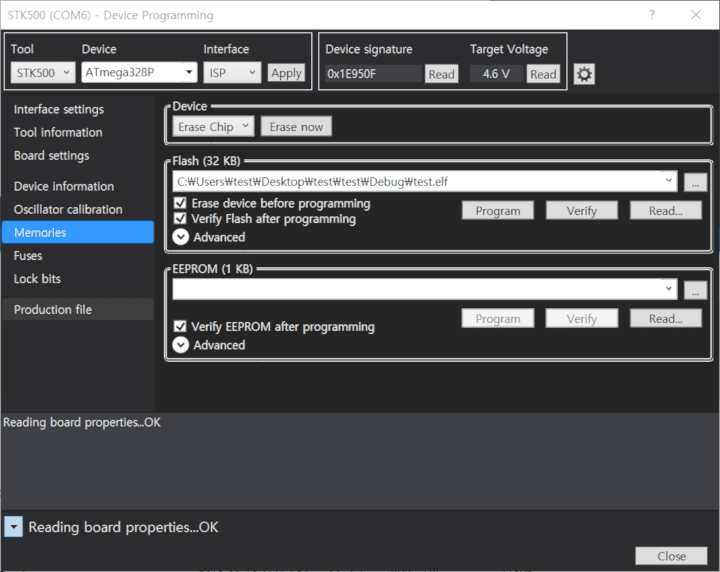The height and width of the screenshot is (572, 720).
Task: Read the Target Voltage
Action: tap(543, 74)
